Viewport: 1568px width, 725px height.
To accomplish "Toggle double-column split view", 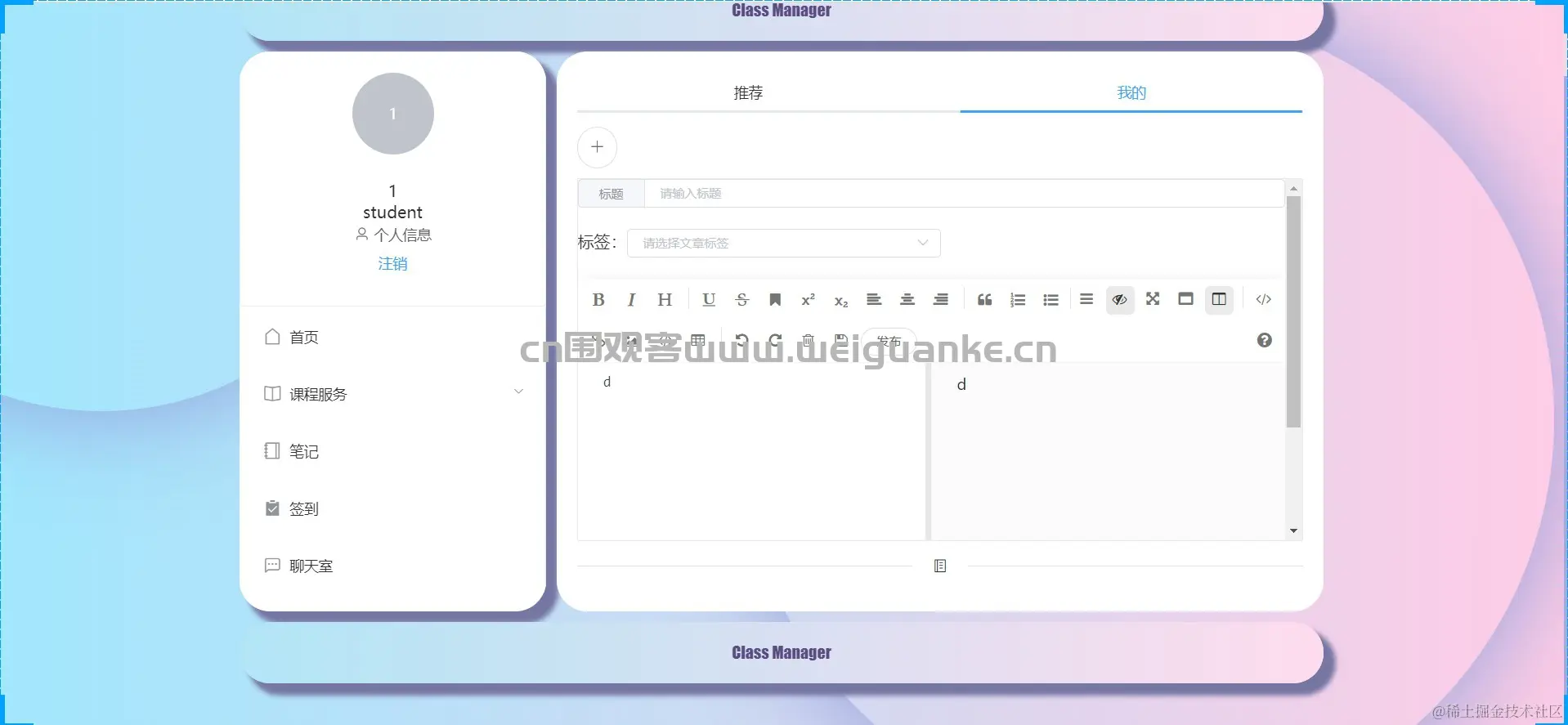I will [1219, 300].
